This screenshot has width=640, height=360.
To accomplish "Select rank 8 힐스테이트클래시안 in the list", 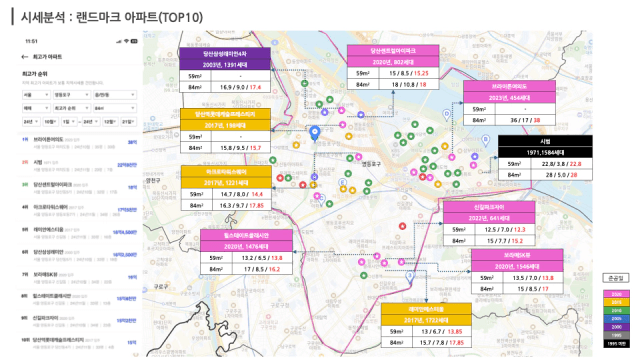I will (79, 299).
